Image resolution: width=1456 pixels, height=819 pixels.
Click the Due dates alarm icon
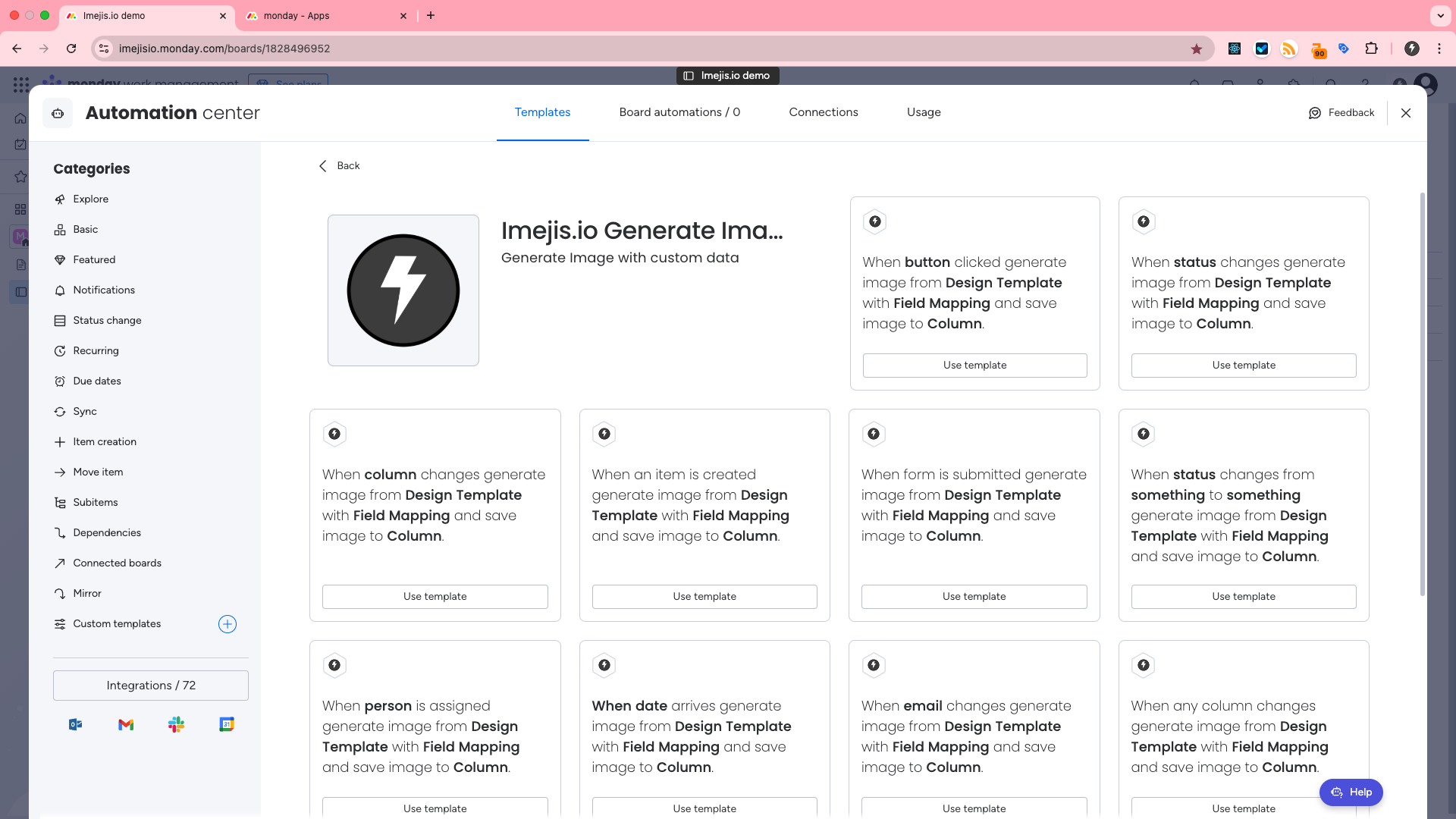point(60,381)
